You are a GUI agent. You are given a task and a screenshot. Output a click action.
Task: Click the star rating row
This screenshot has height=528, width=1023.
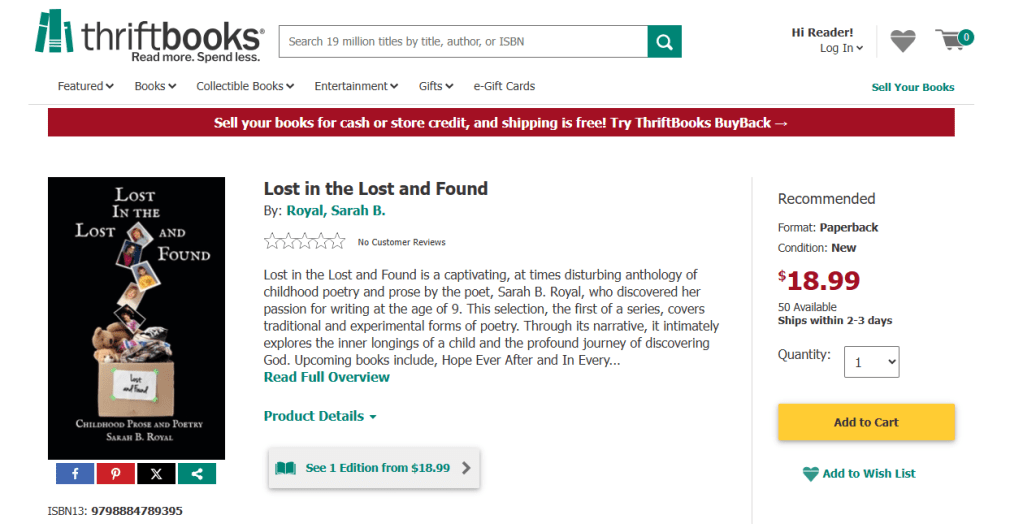[304, 241]
